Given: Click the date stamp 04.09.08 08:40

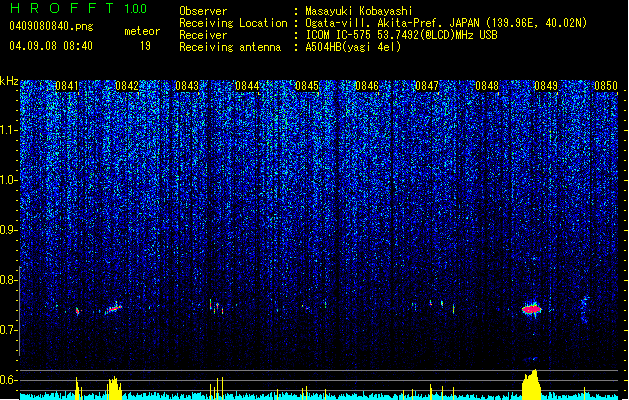Looking at the screenshot, I should [x=51, y=46].
